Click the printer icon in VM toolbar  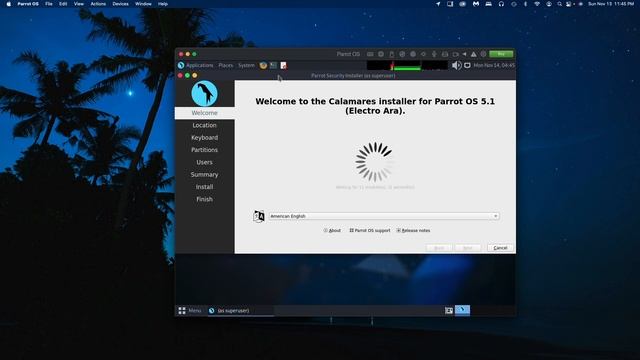[x=445, y=54]
